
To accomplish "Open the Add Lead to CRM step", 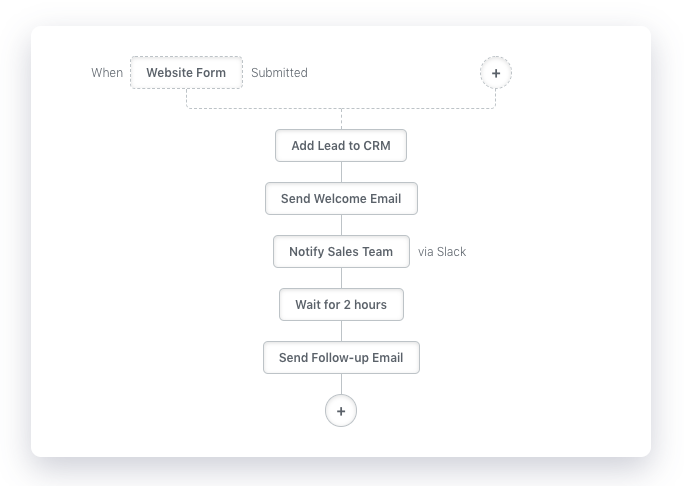I will click(341, 145).
